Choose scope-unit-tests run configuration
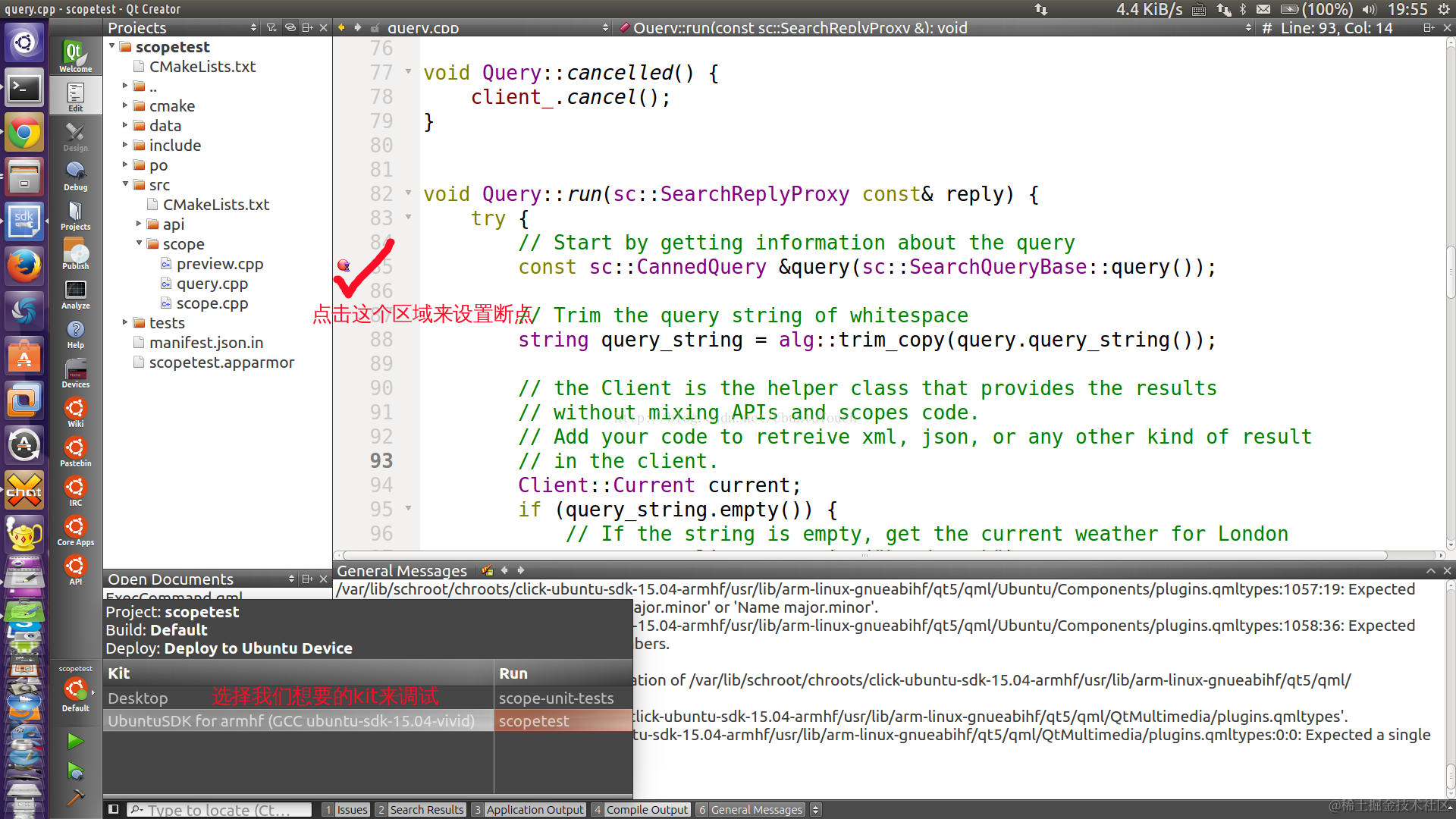This screenshot has width=1456, height=819. pyautogui.click(x=556, y=698)
